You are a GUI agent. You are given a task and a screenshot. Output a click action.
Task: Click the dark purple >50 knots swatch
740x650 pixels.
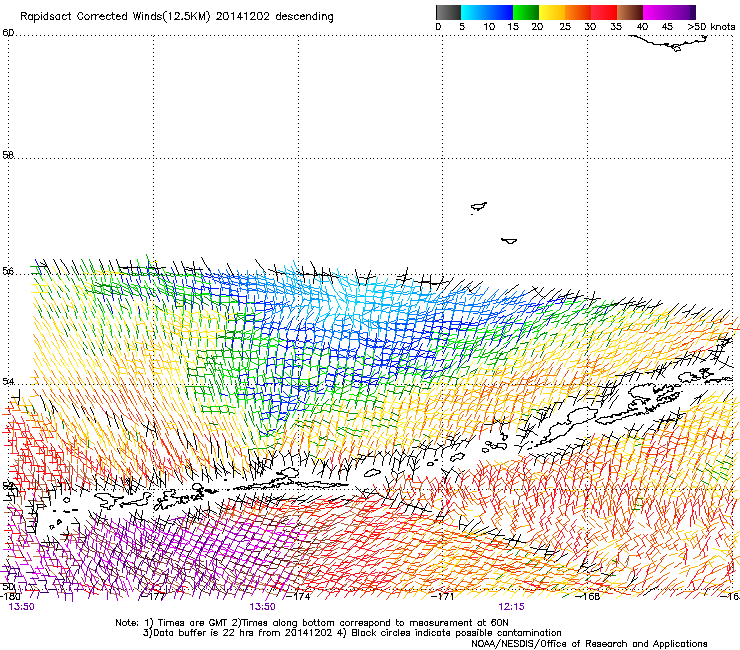693,12
